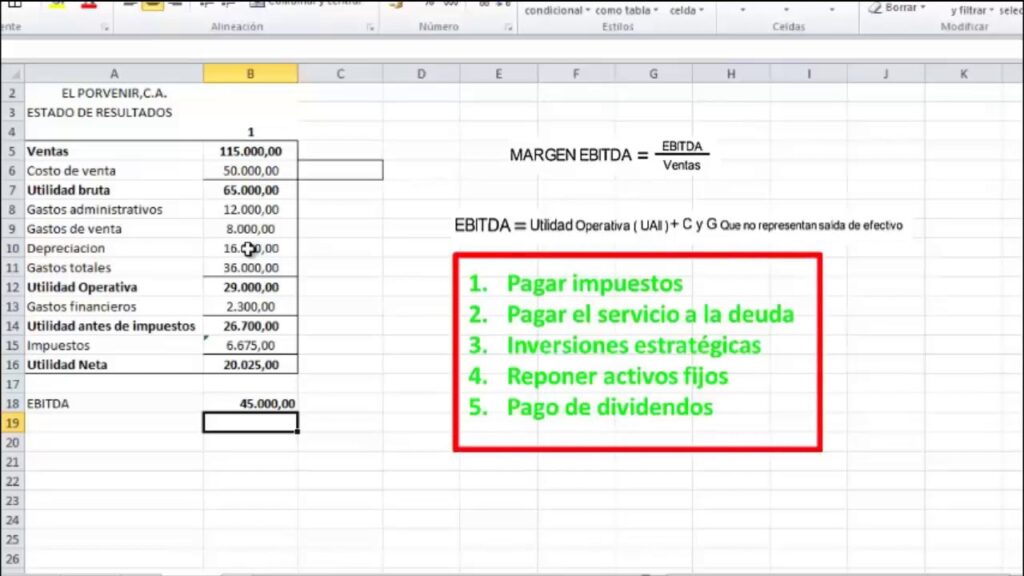Screen dimensions: 1024x576
Task: Select the column B header
Action: click(x=250, y=74)
